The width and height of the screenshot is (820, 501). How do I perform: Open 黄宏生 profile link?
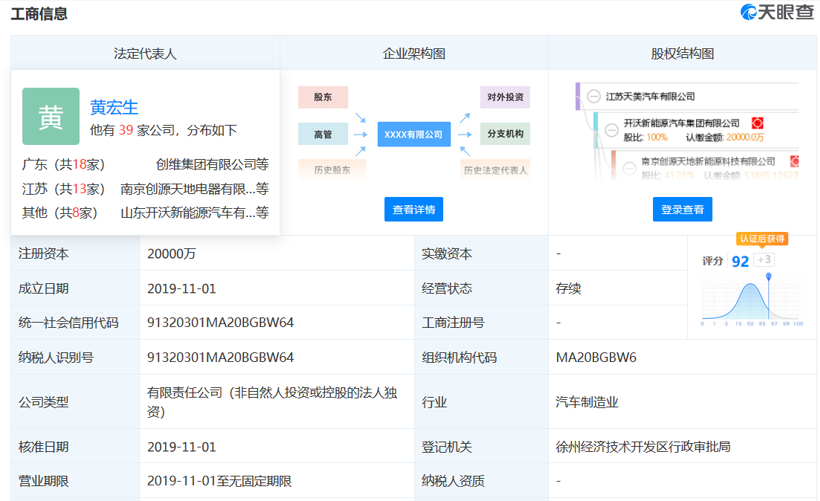[114, 107]
